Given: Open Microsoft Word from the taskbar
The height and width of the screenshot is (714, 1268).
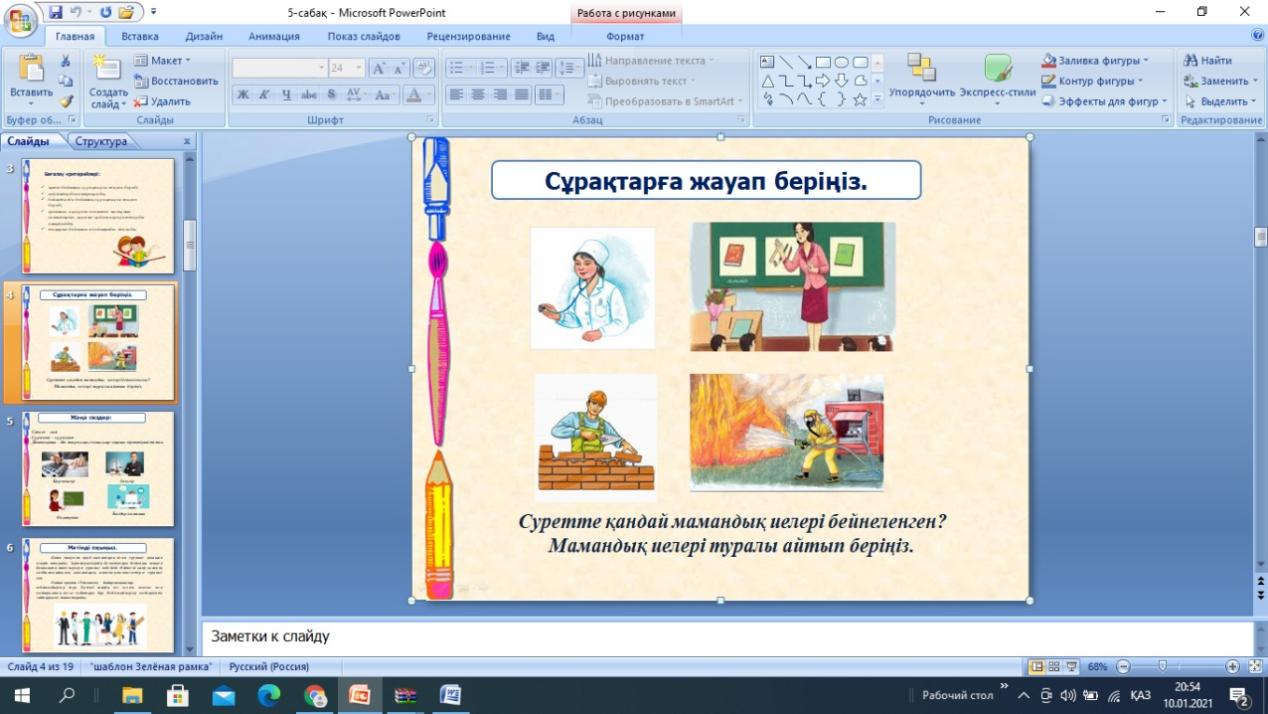Looking at the screenshot, I should tap(450, 695).
